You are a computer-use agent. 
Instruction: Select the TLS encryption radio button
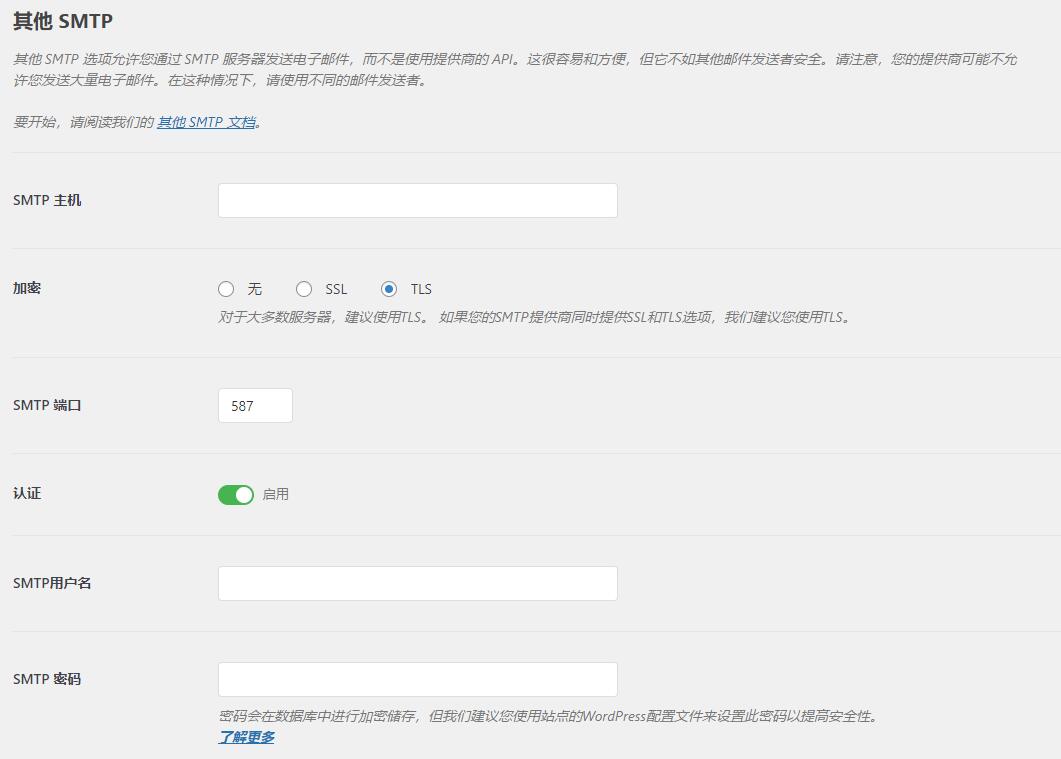click(x=388, y=289)
